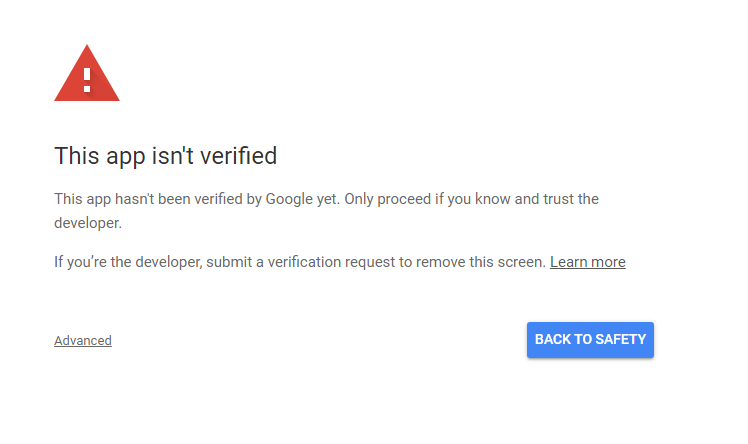Click the "This app isn't verified" heading
Screen dimensions: 748x444
(165, 156)
